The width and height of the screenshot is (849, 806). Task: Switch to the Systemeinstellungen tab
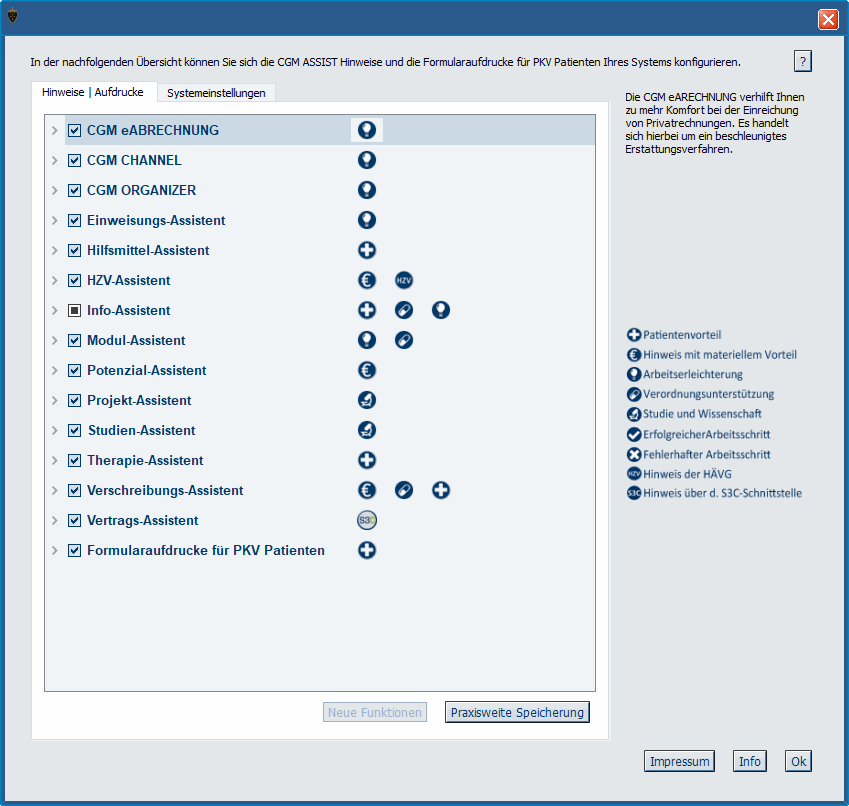pyautogui.click(x=216, y=93)
